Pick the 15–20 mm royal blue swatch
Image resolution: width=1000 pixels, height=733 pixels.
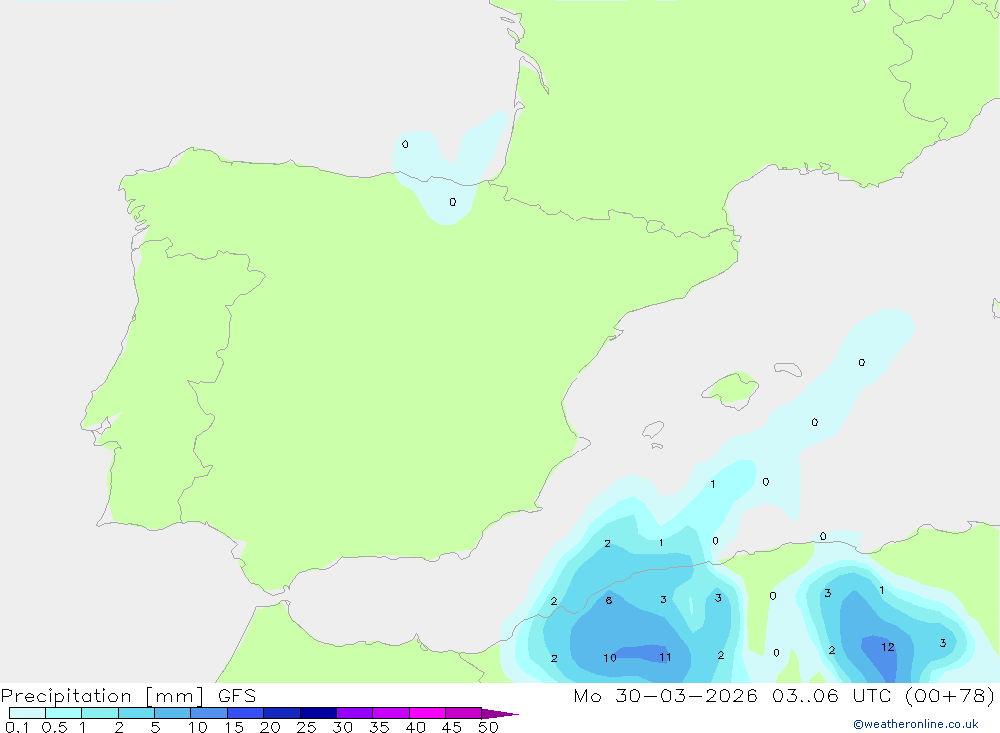pos(246,713)
